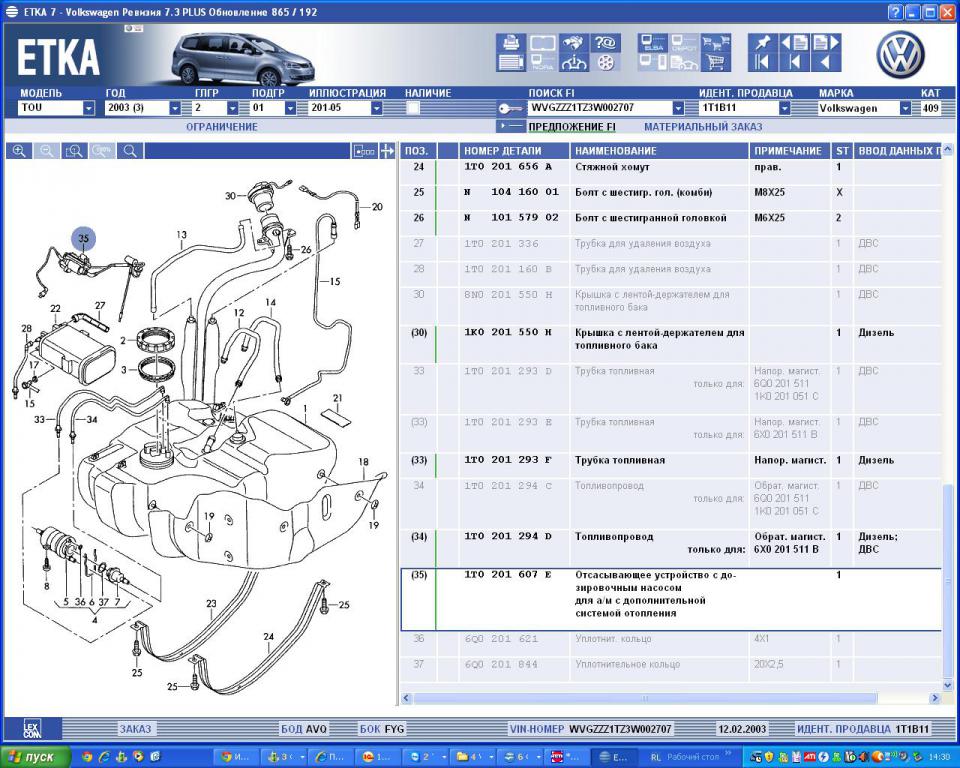Click the parts list horizontal scrollbar
Screen dimensions: 960x768
[x=645, y=698]
